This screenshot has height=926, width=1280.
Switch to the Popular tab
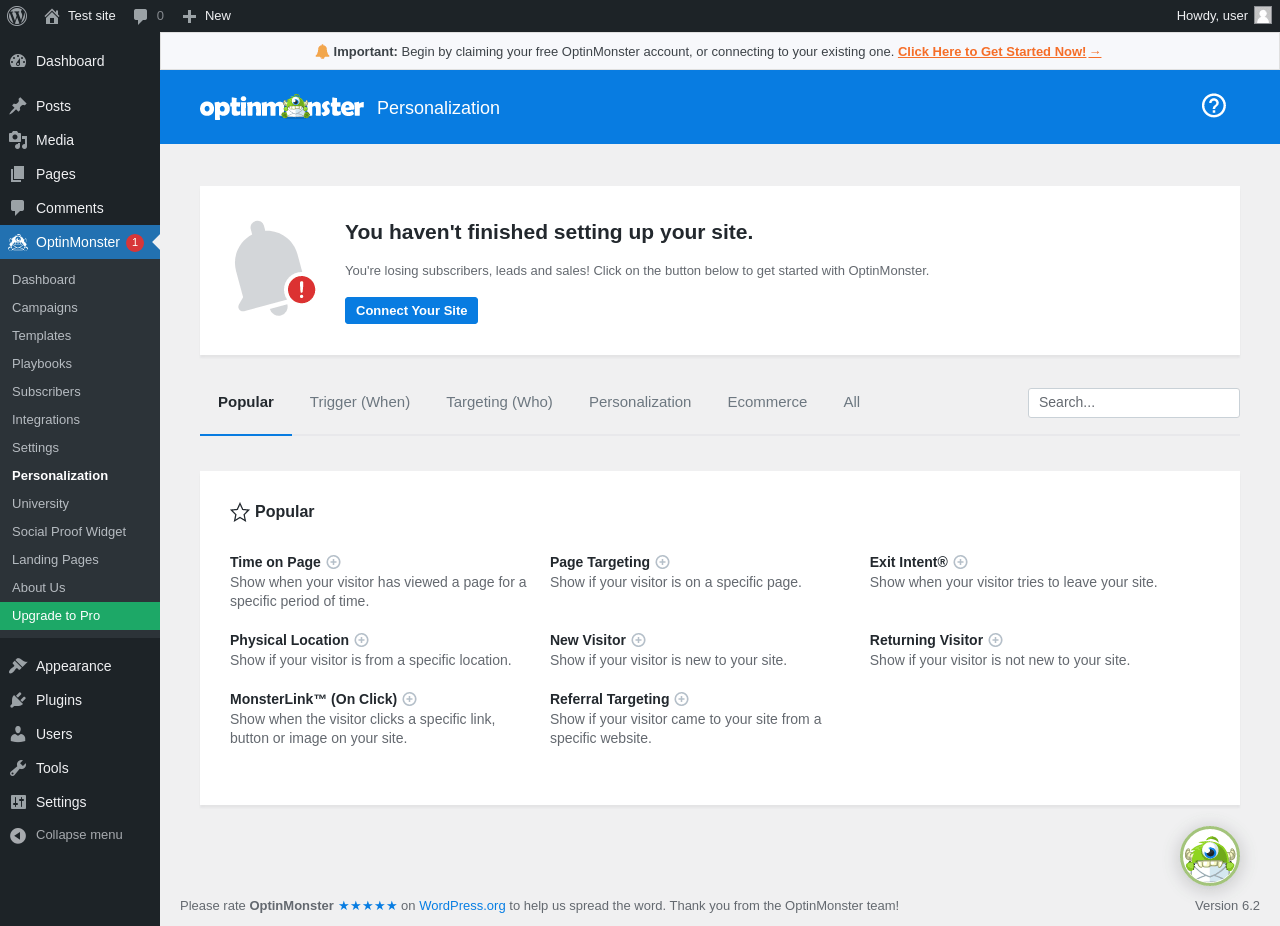246,402
